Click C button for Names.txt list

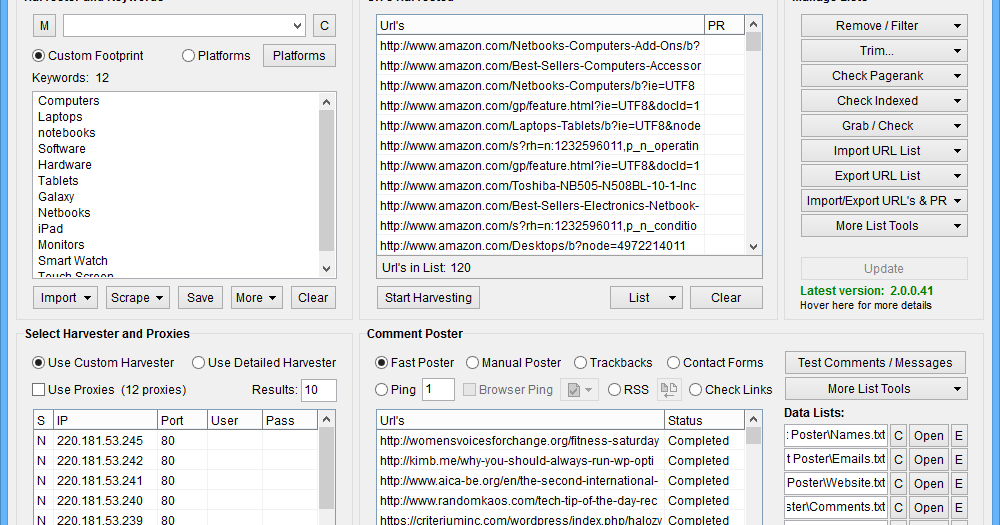coord(898,436)
